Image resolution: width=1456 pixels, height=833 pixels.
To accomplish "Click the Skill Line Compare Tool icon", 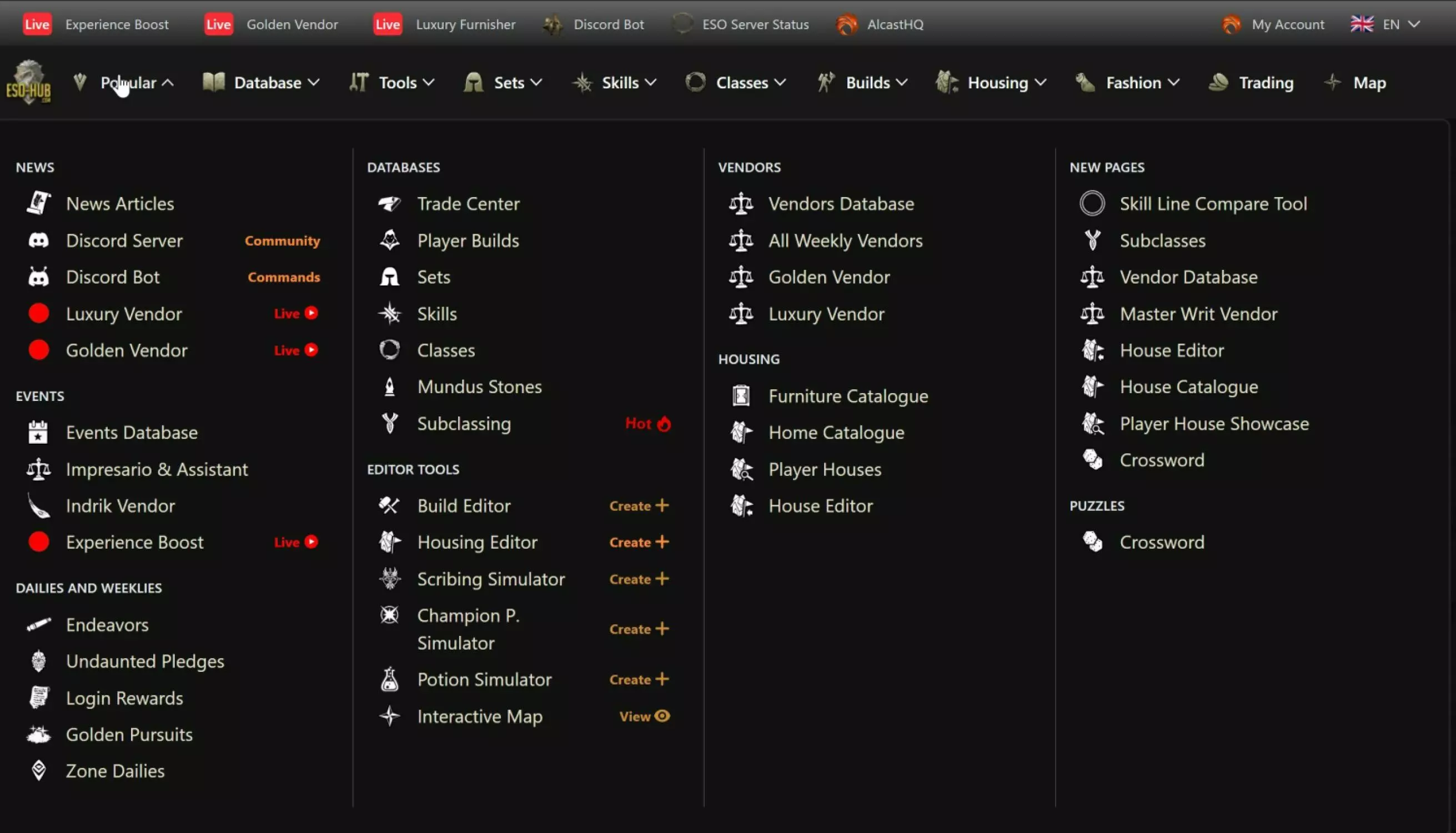I will click(x=1092, y=204).
